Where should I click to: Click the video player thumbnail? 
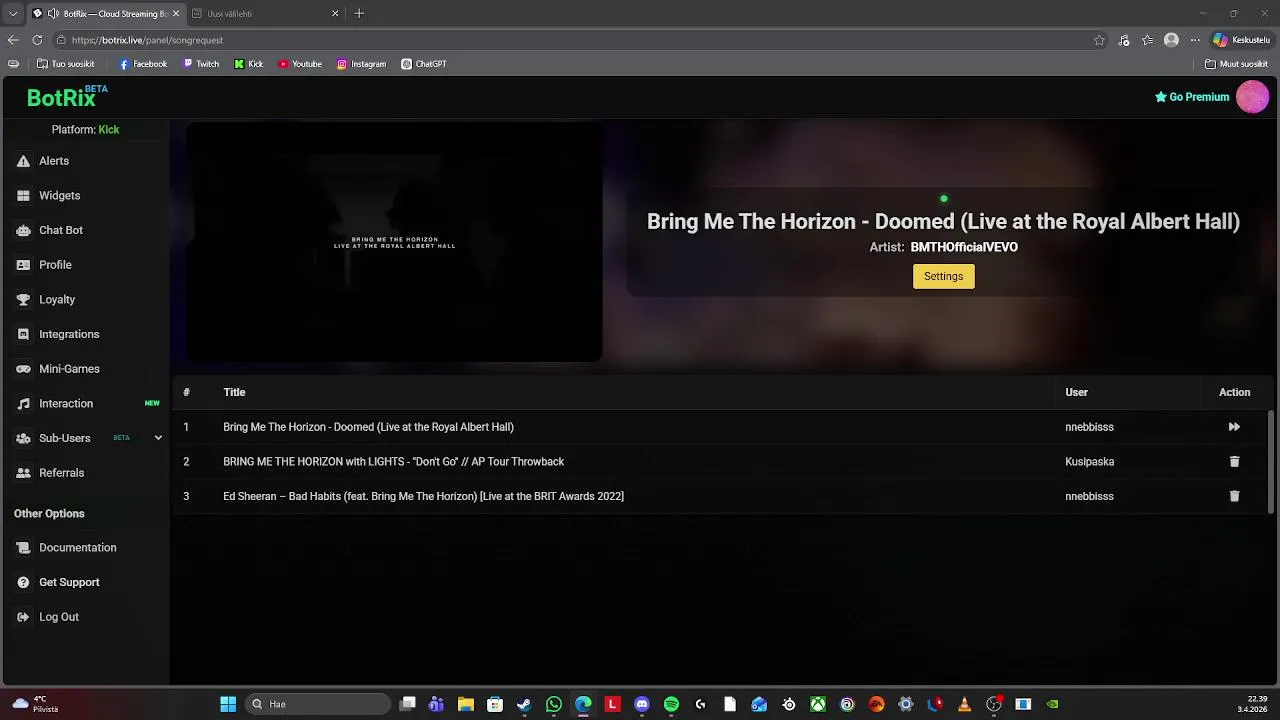[x=394, y=242]
